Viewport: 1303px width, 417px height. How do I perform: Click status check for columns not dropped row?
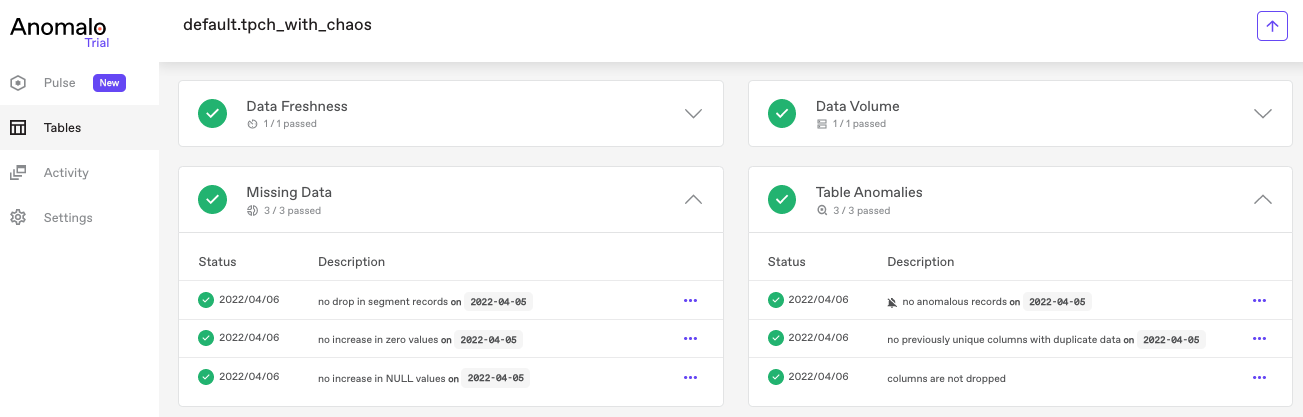[x=776, y=377]
